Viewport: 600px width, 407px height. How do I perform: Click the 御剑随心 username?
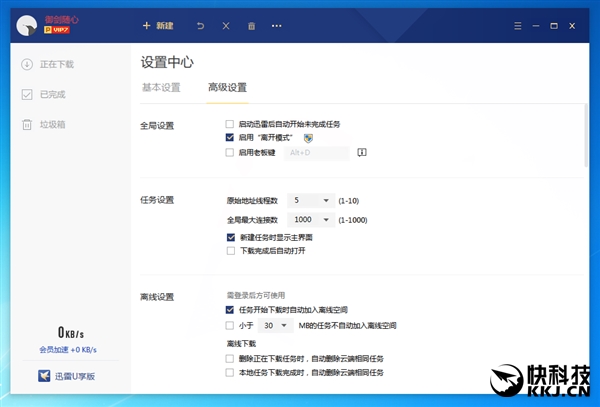click(62, 20)
